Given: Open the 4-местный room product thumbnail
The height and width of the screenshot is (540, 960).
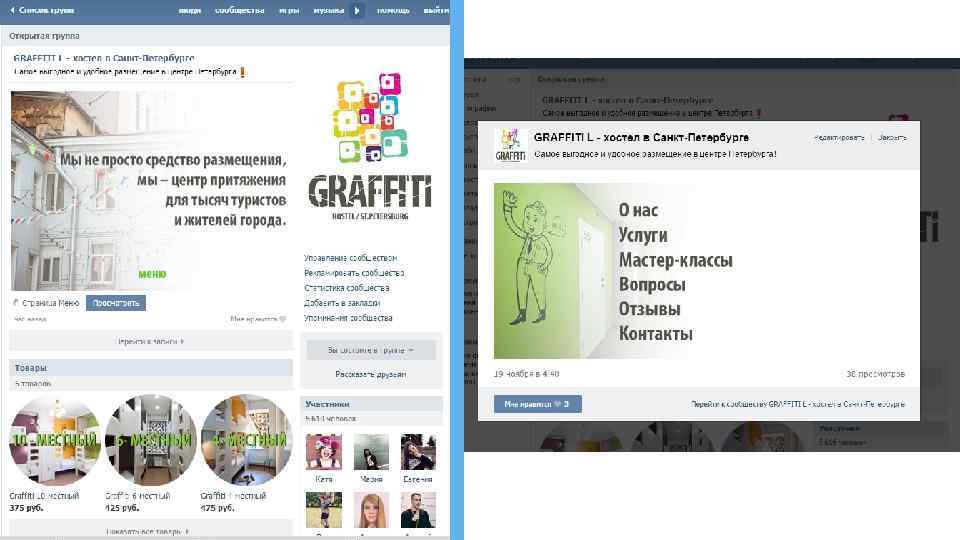Looking at the screenshot, I should coord(247,440).
